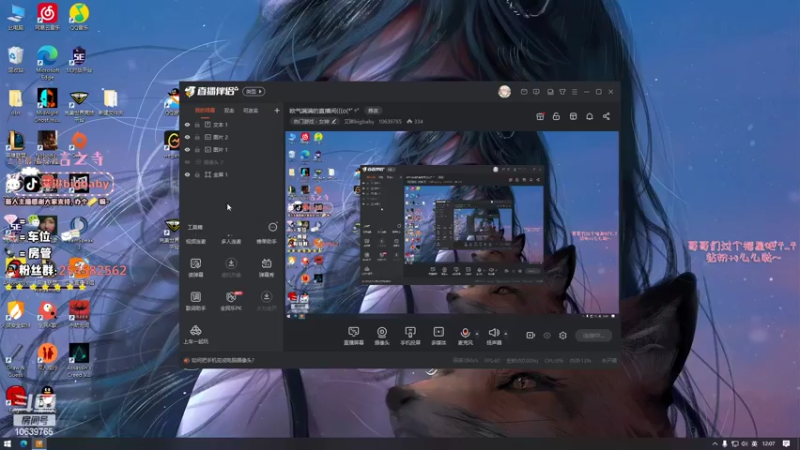
Task: Start recording with camcorder icon
Action: coord(531,335)
